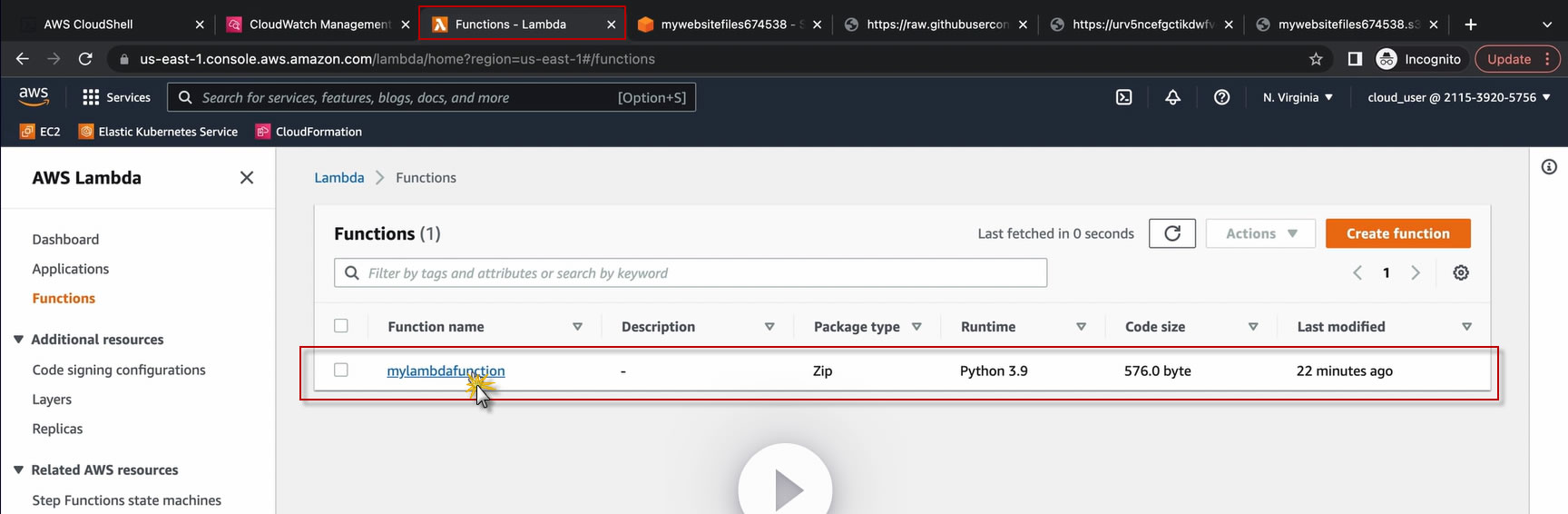
Task: Open the AWS support help icon
Action: tap(1221, 97)
